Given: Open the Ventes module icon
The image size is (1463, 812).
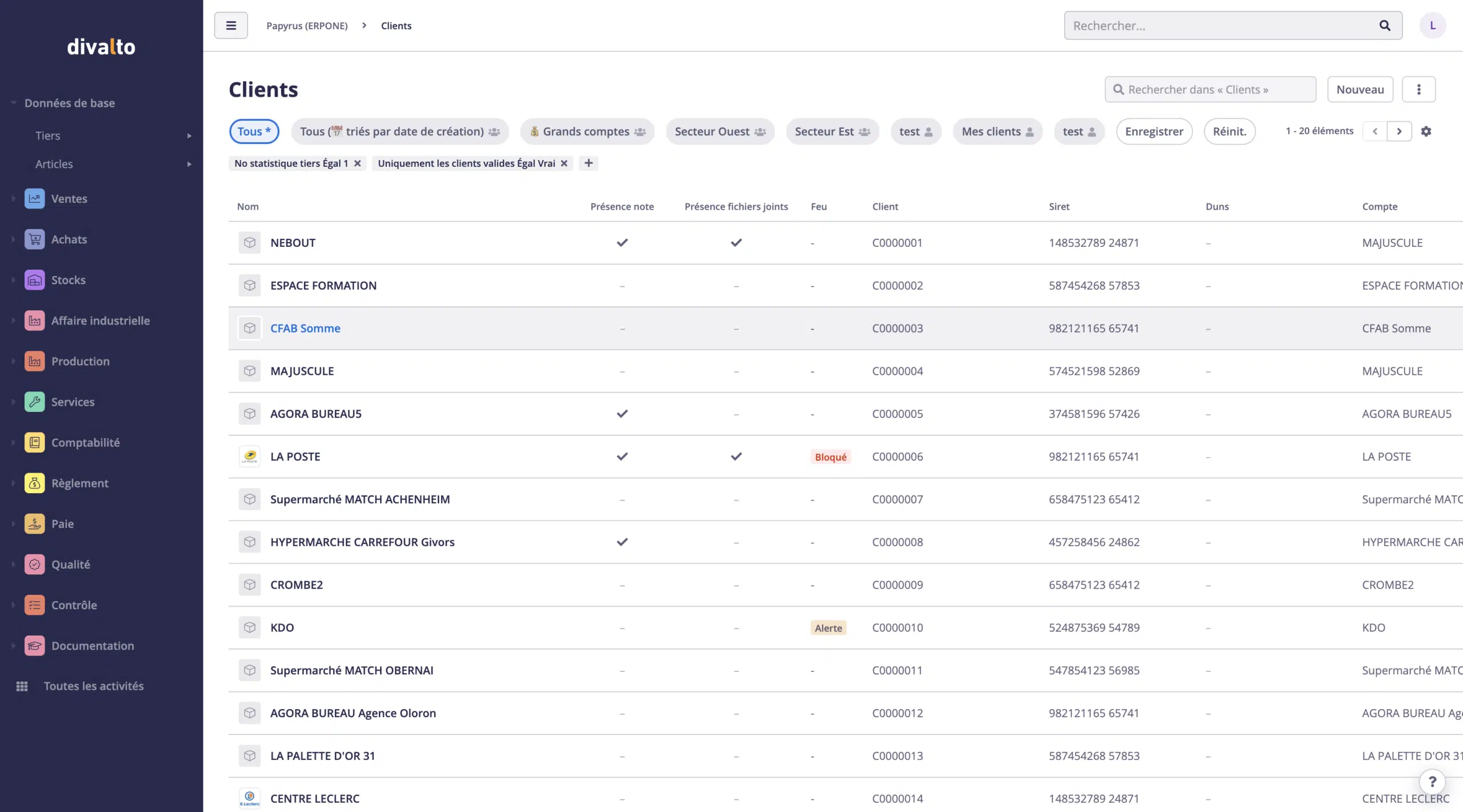Looking at the screenshot, I should pos(34,199).
